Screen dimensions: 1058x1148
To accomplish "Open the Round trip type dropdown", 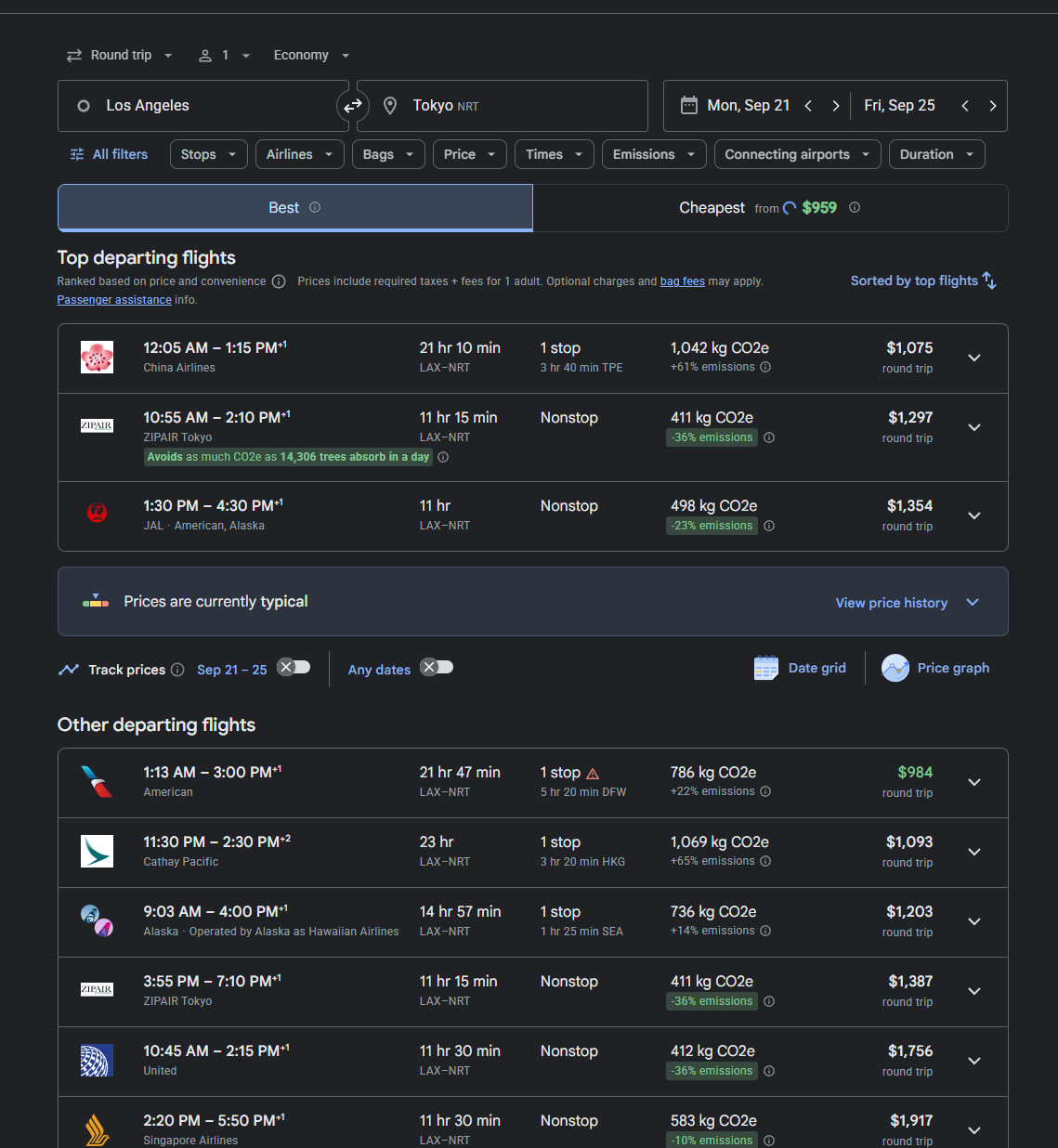I will coord(119,55).
